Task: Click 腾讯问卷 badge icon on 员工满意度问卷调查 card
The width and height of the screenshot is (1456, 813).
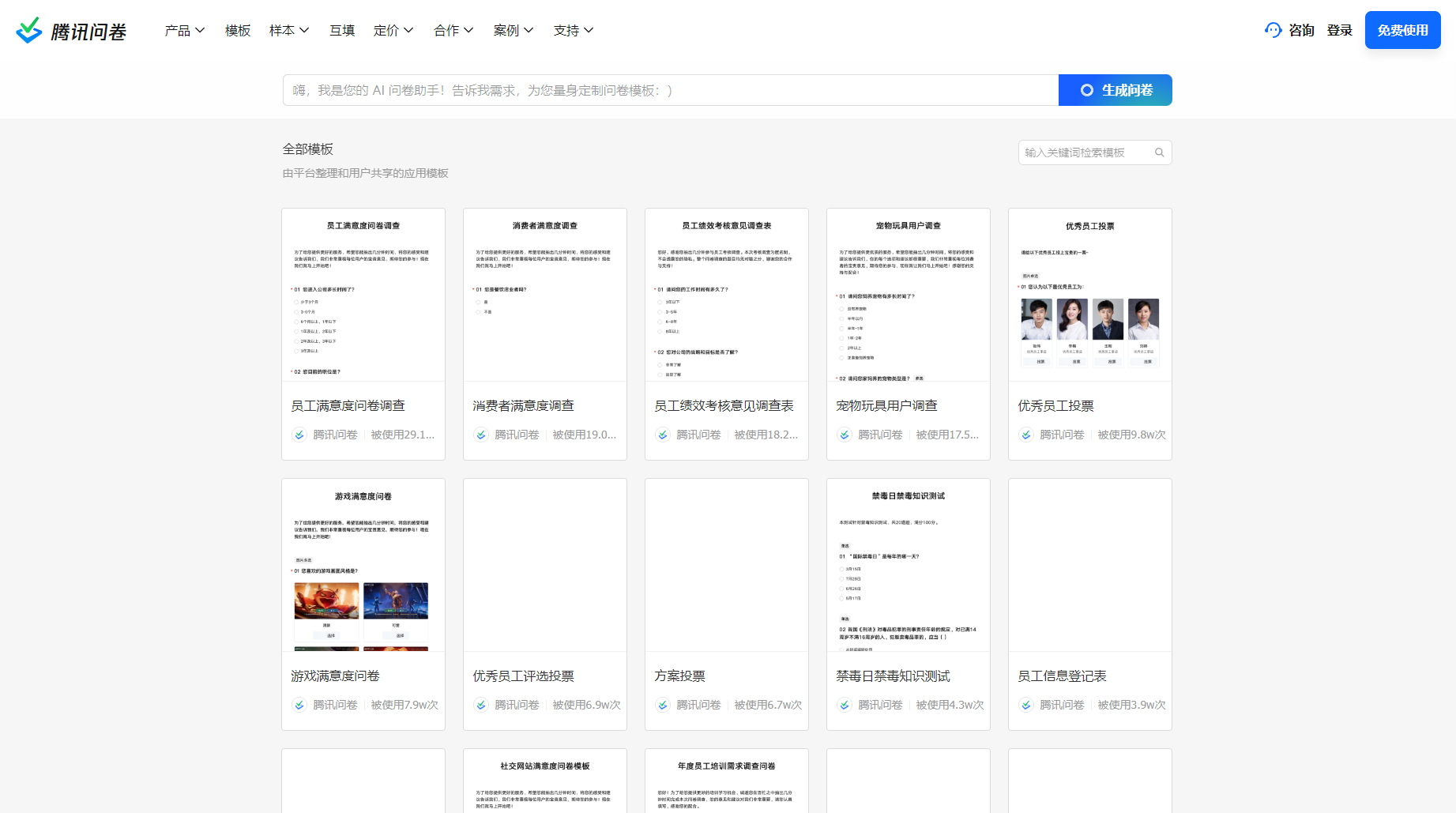Action: 299,434
